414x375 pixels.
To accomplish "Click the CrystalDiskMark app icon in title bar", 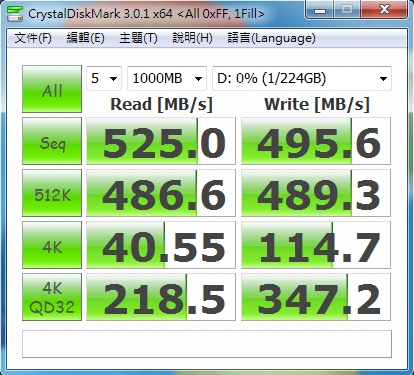I will tap(15, 14).
